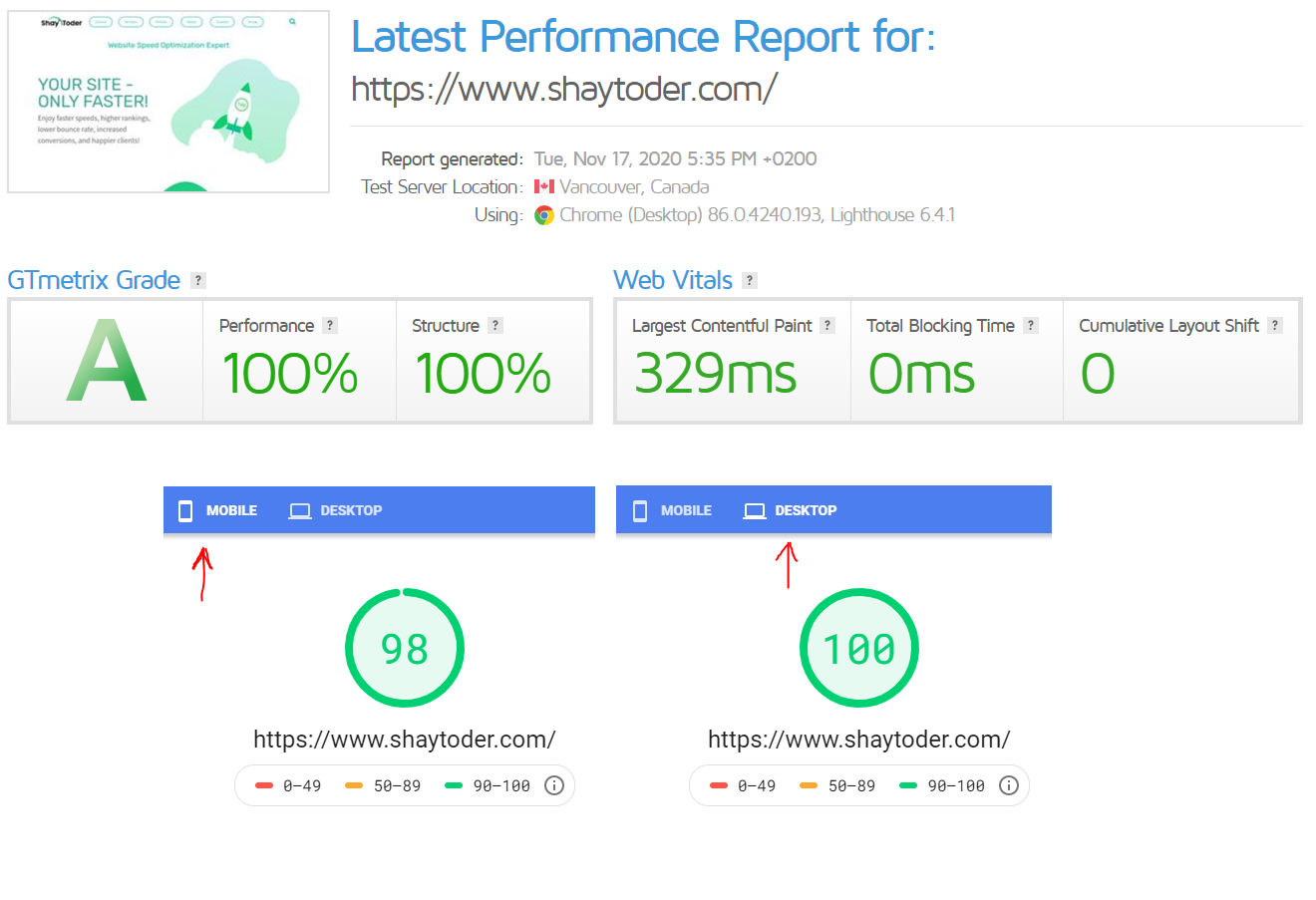Select the DESKTOP tab above the 100 score
Image resolution: width=1316 pixels, height=900 pixels.
pyautogui.click(x=791, y=510)
